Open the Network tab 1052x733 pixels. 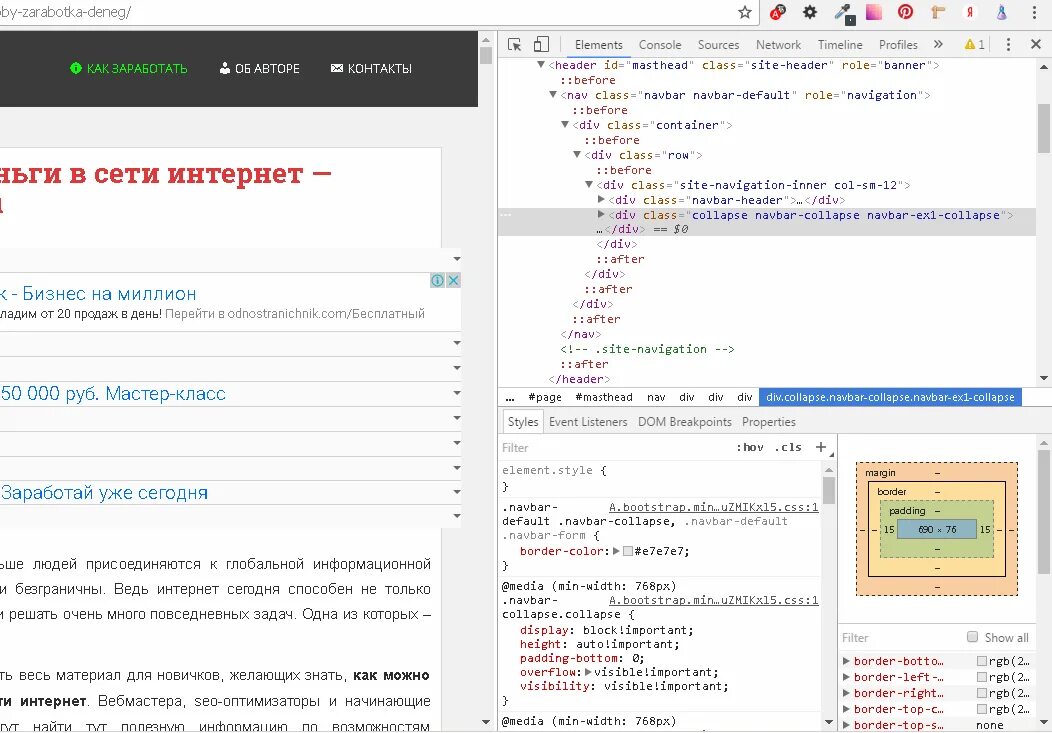pos(778,45)
